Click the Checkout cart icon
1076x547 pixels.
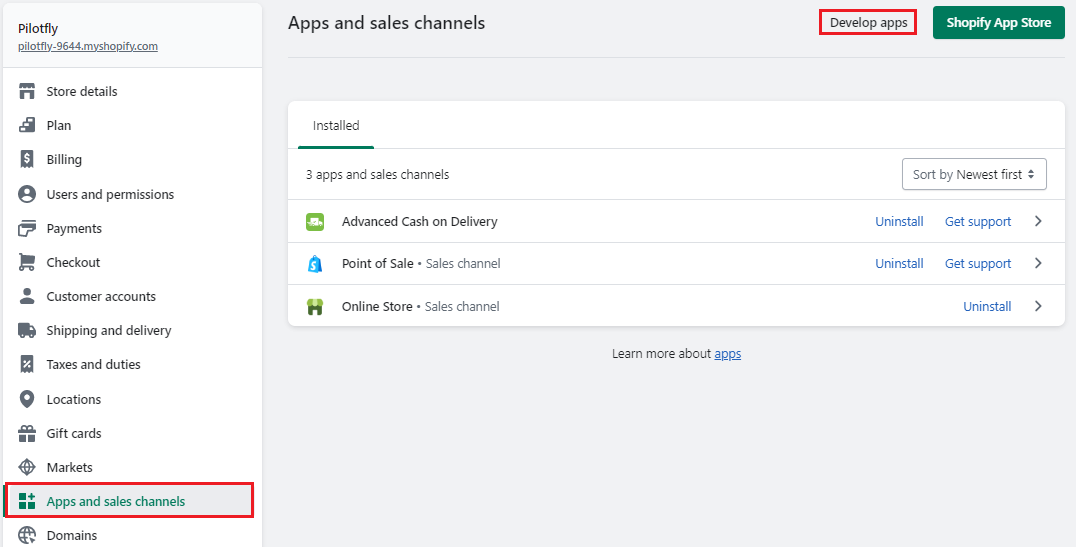click(27, 262)
